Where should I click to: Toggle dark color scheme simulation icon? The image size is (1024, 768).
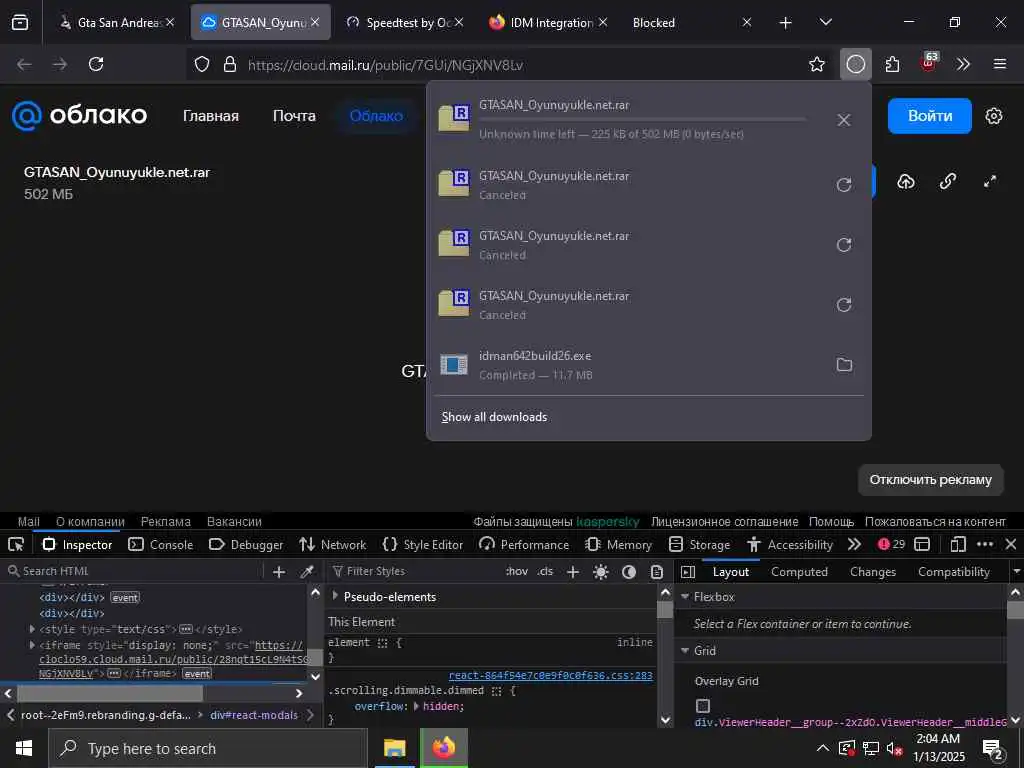point(629,572)
